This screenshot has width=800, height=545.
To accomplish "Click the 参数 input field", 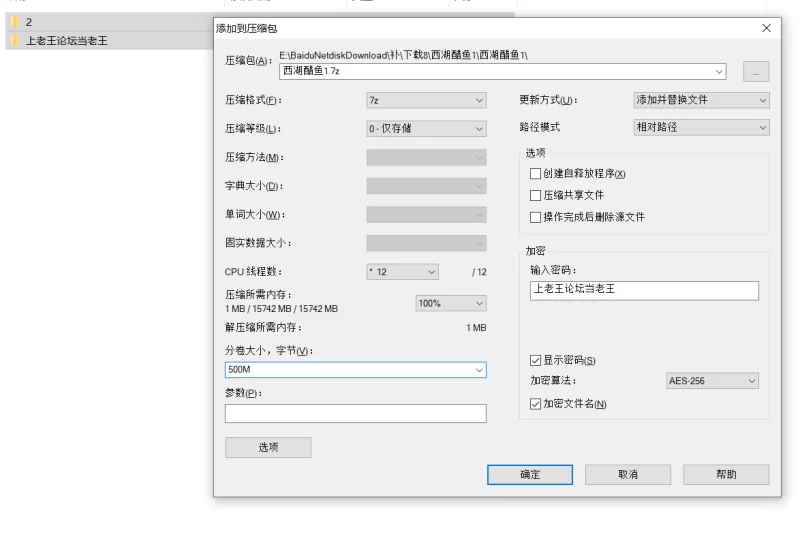I will coord(356,413).
